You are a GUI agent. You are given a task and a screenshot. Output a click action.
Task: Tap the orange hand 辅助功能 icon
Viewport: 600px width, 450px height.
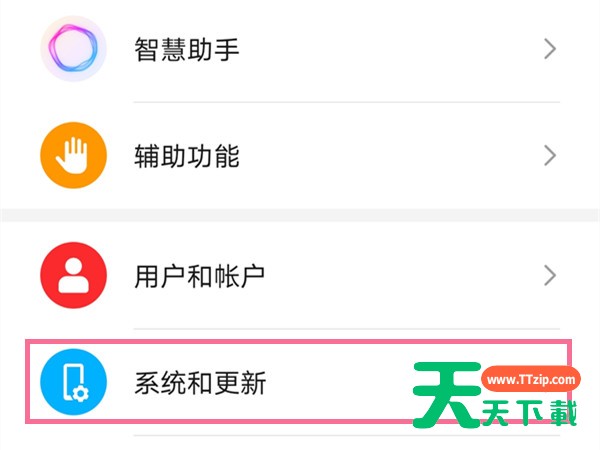point(73,155)
